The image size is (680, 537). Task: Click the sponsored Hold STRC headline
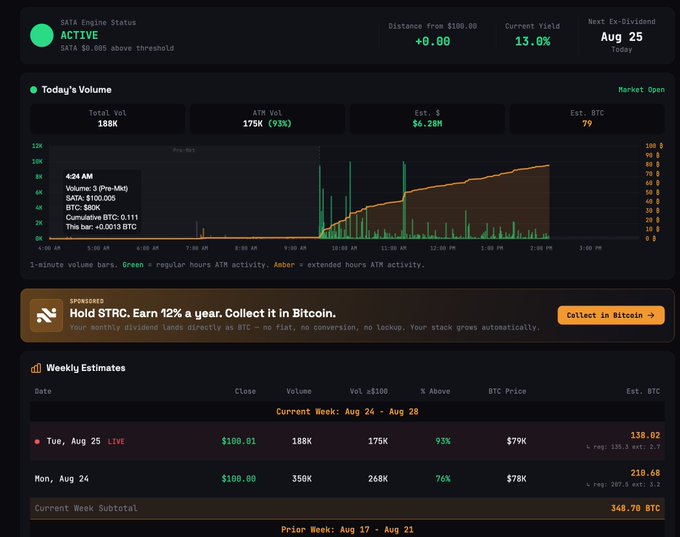(x=203, y=313)
